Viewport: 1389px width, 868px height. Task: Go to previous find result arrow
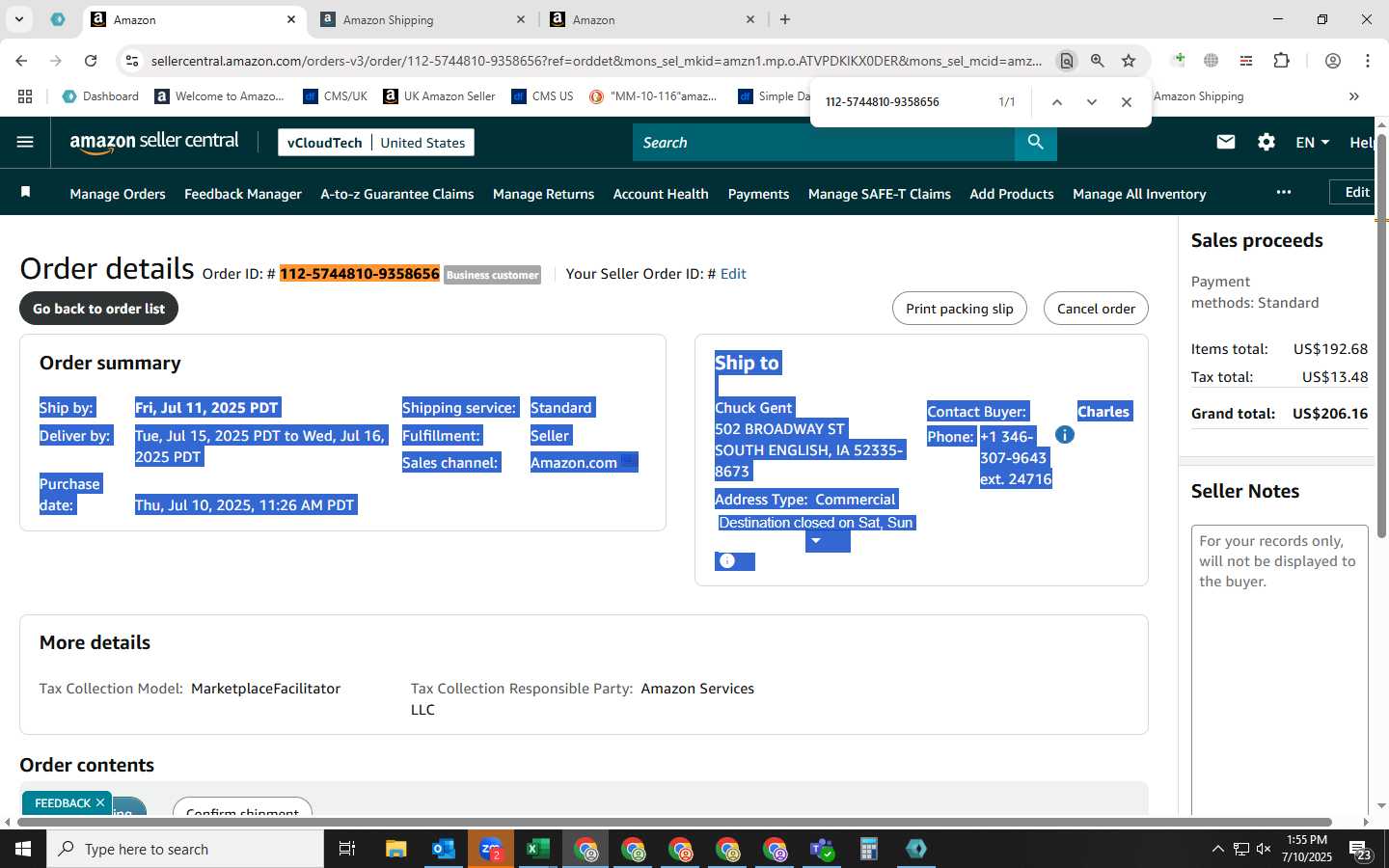tap(1057, 101)
